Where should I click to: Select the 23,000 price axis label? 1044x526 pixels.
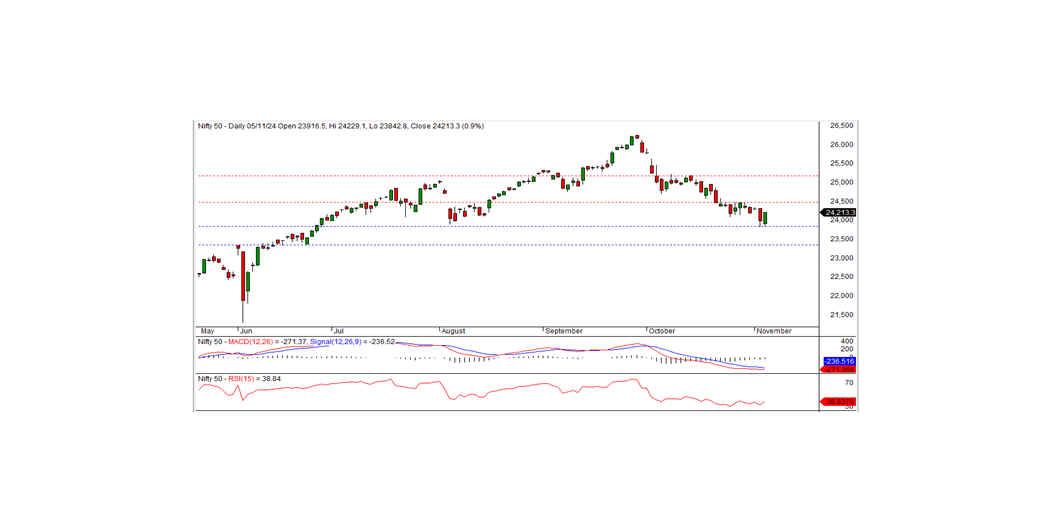tap(842, 258)
